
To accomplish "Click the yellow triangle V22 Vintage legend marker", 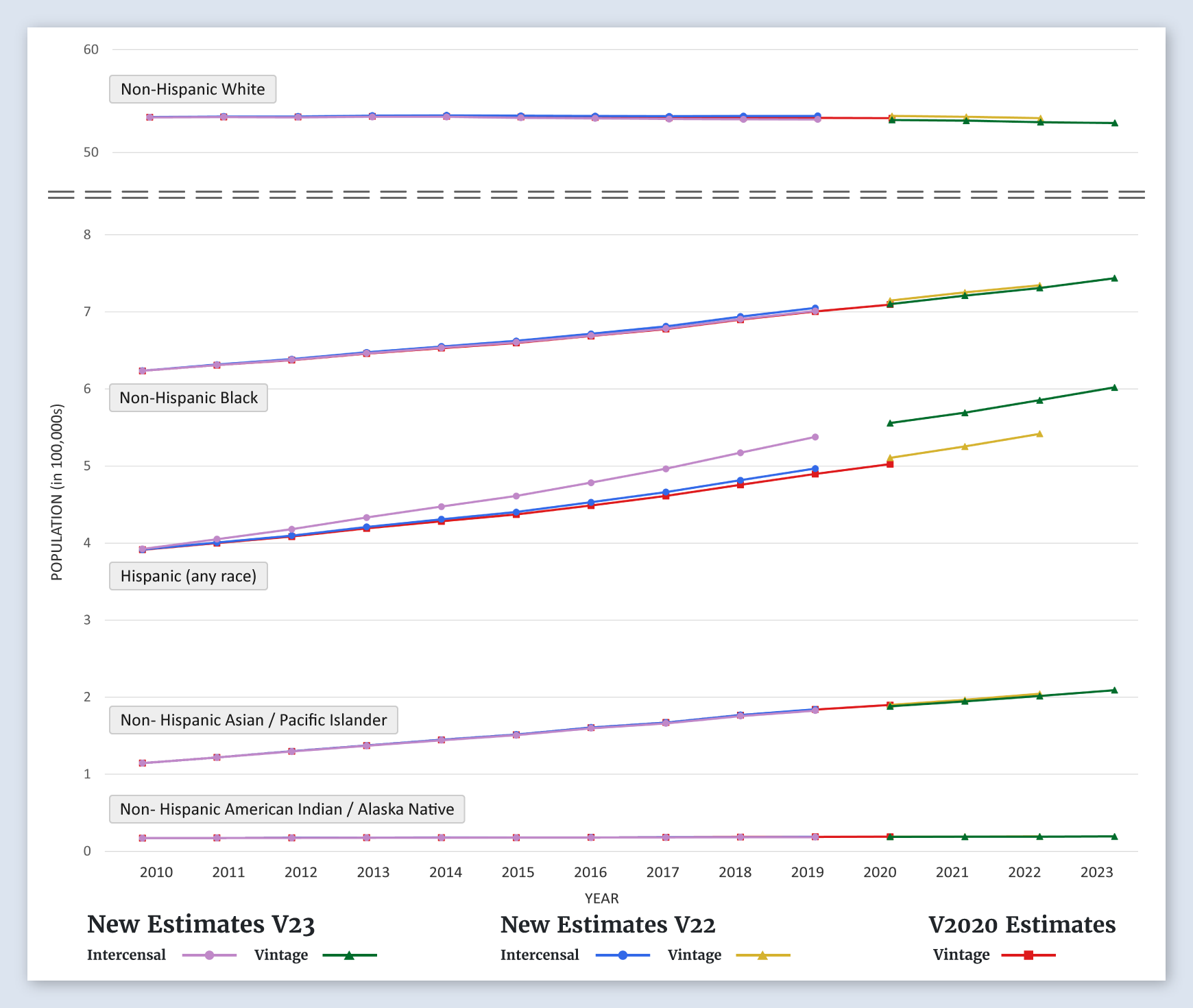I will (x=762, y=955).
